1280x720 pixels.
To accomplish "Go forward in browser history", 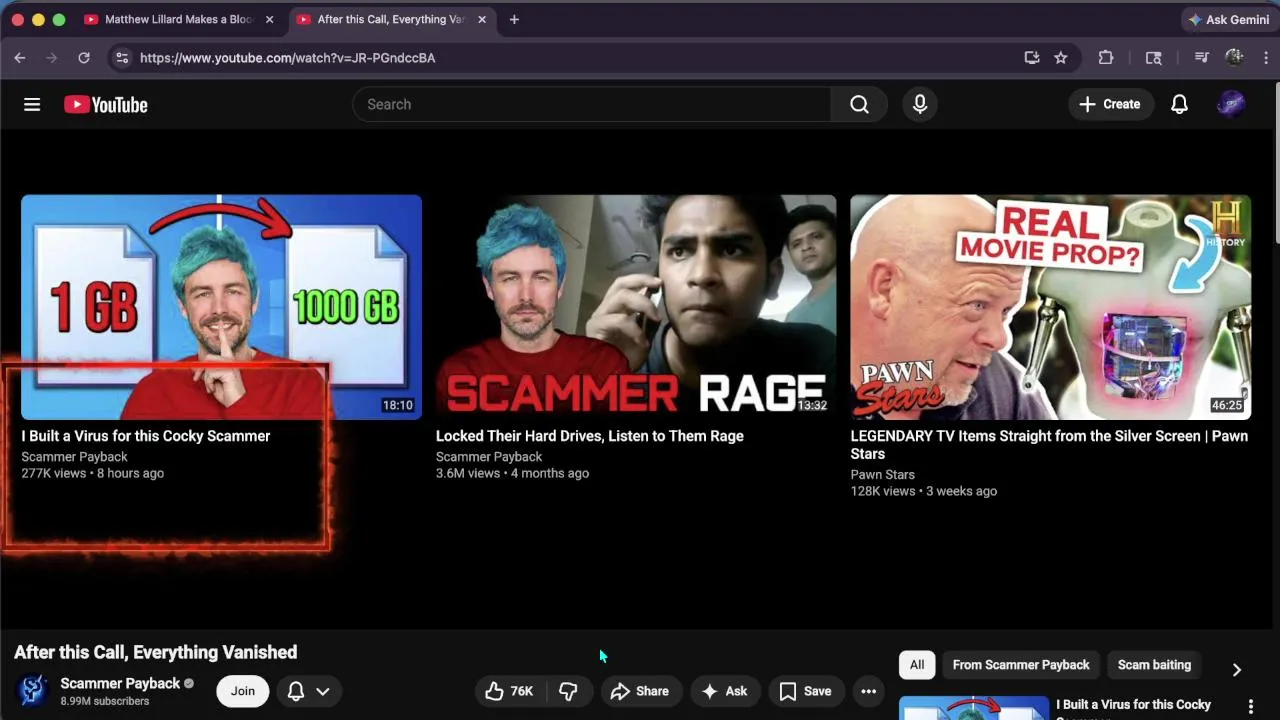I will (52, 58).
